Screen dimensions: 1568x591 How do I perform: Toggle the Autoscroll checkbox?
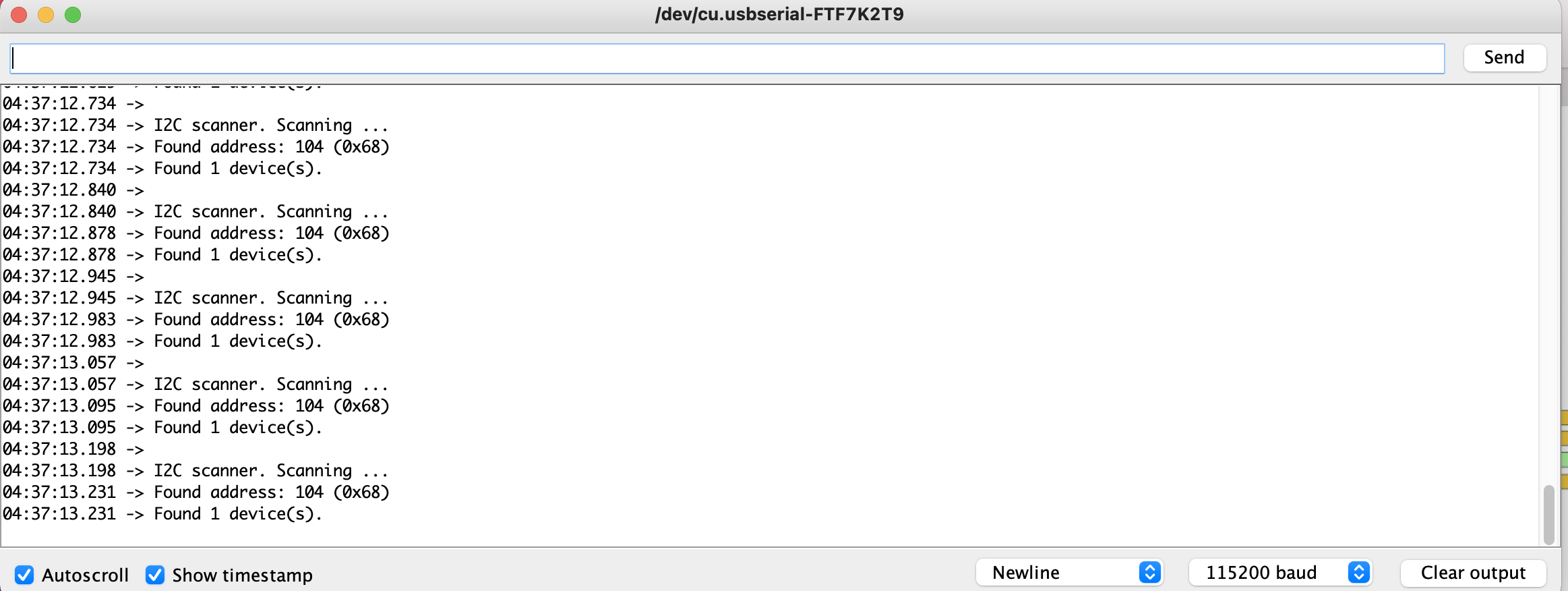(24, 575)
